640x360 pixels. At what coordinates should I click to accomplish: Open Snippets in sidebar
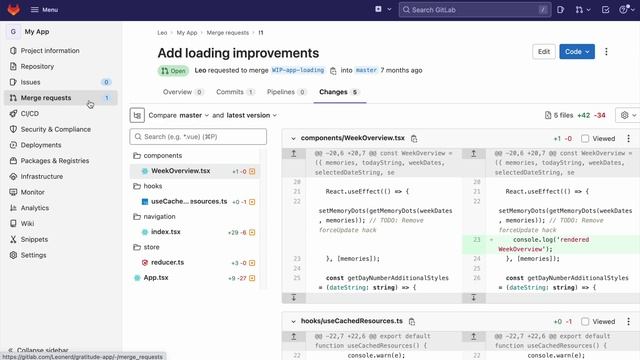pyautogui.click(x=34, y=239)
